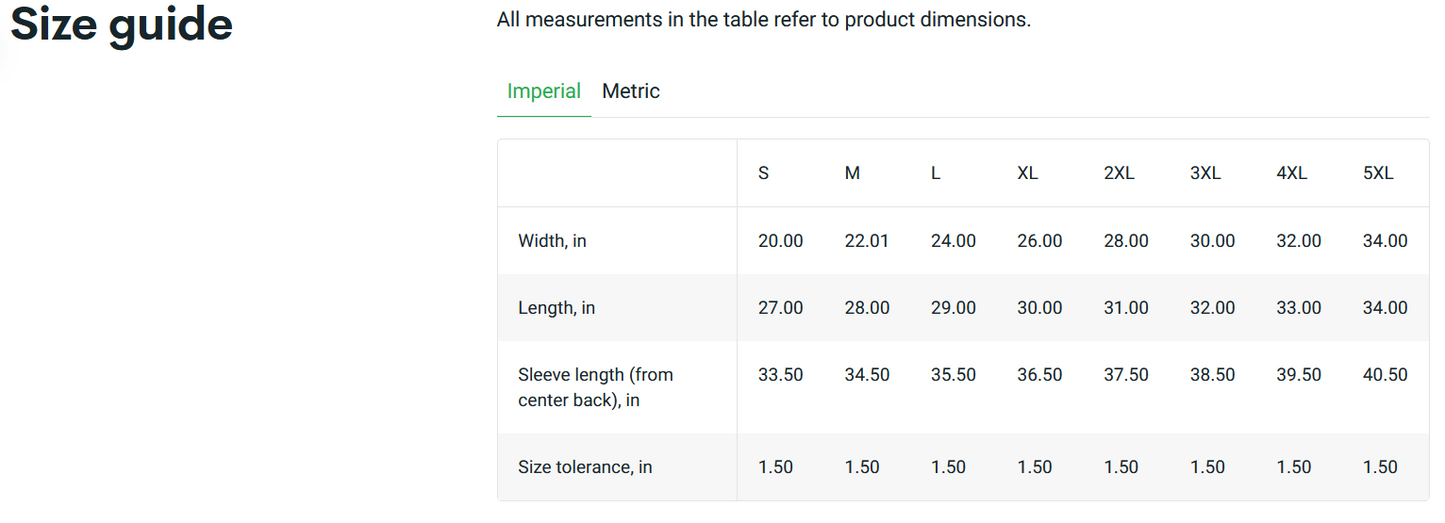Screen dimensions: 1445x523
Task: Click the S size column header
Action: coord(763,173)
